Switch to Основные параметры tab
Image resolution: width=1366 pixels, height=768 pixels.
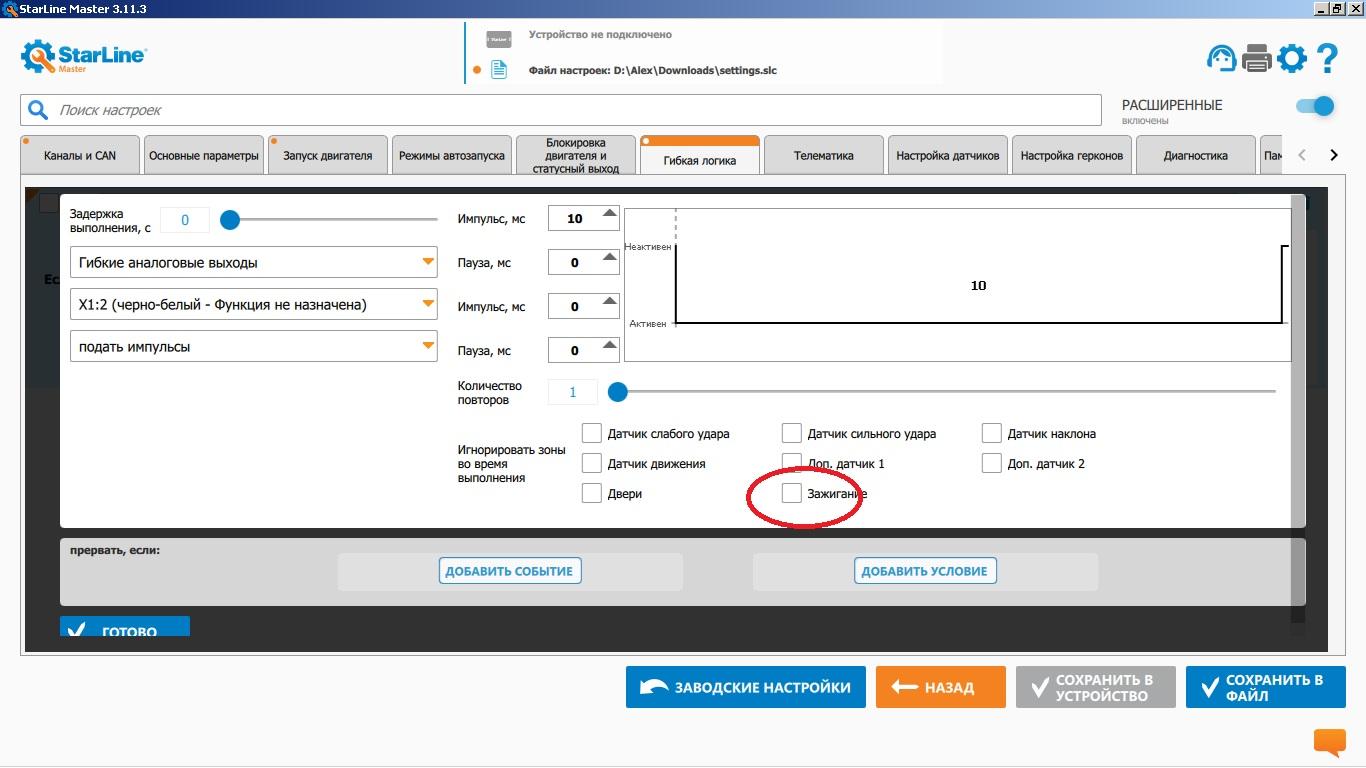(x=204, y=156)
